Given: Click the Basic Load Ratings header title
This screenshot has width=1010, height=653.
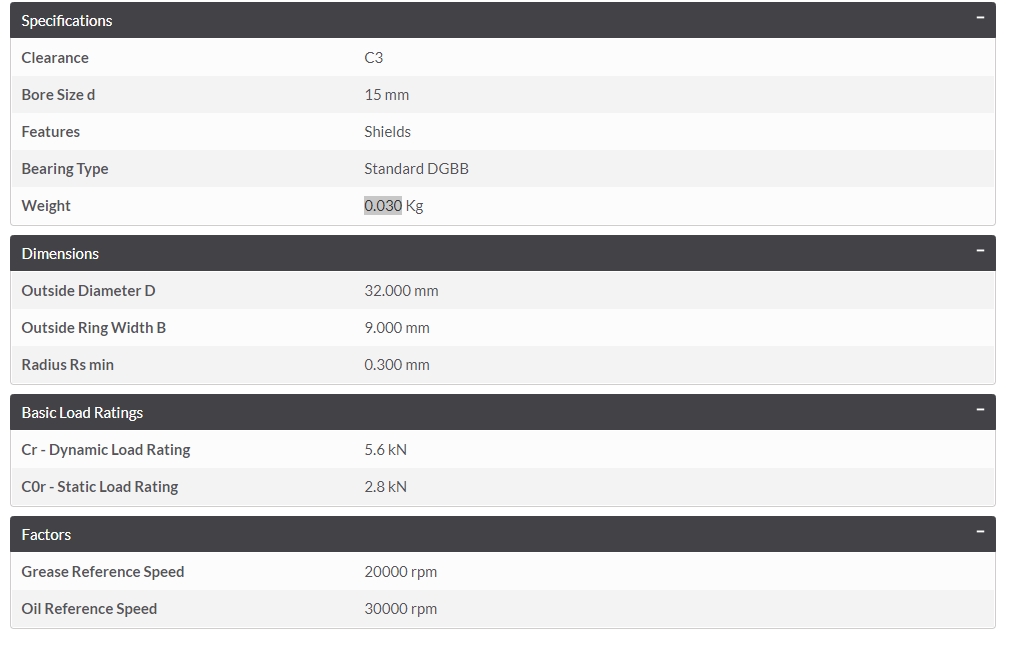Looking at the screenshot, I should [82, 413].
